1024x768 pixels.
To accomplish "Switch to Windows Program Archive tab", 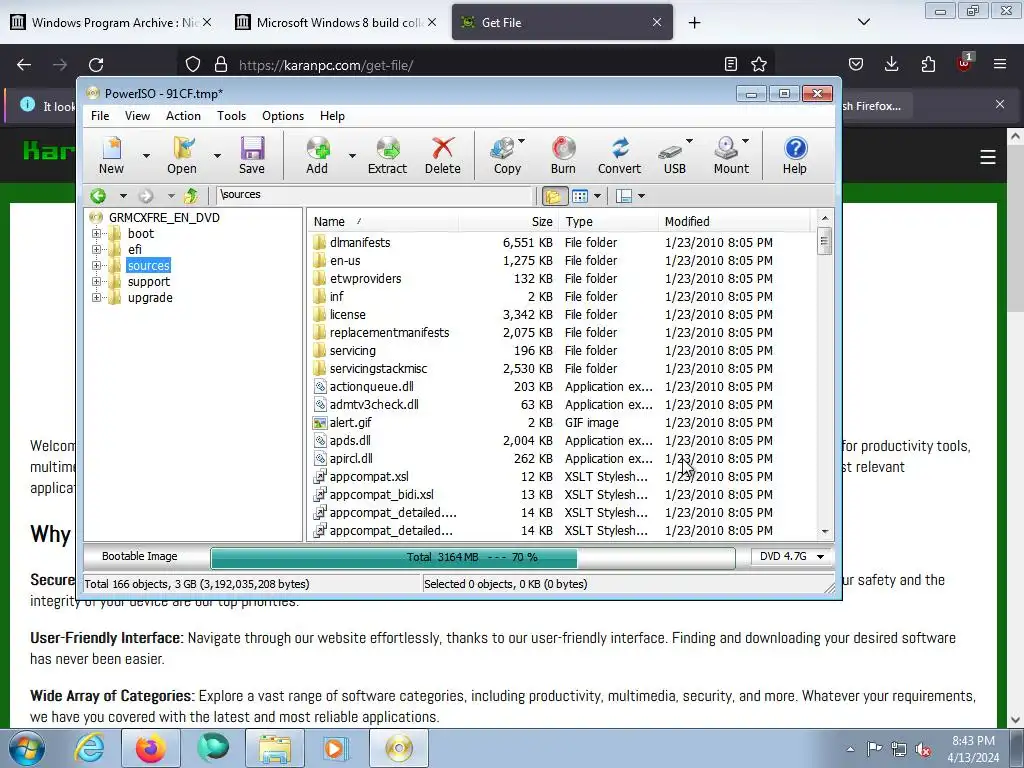I will (x=112, y=22).
